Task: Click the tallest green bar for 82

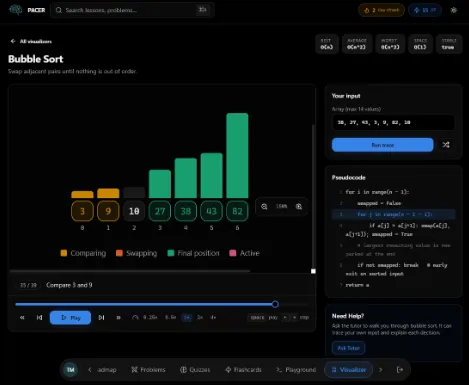Action: pos(237,155)
